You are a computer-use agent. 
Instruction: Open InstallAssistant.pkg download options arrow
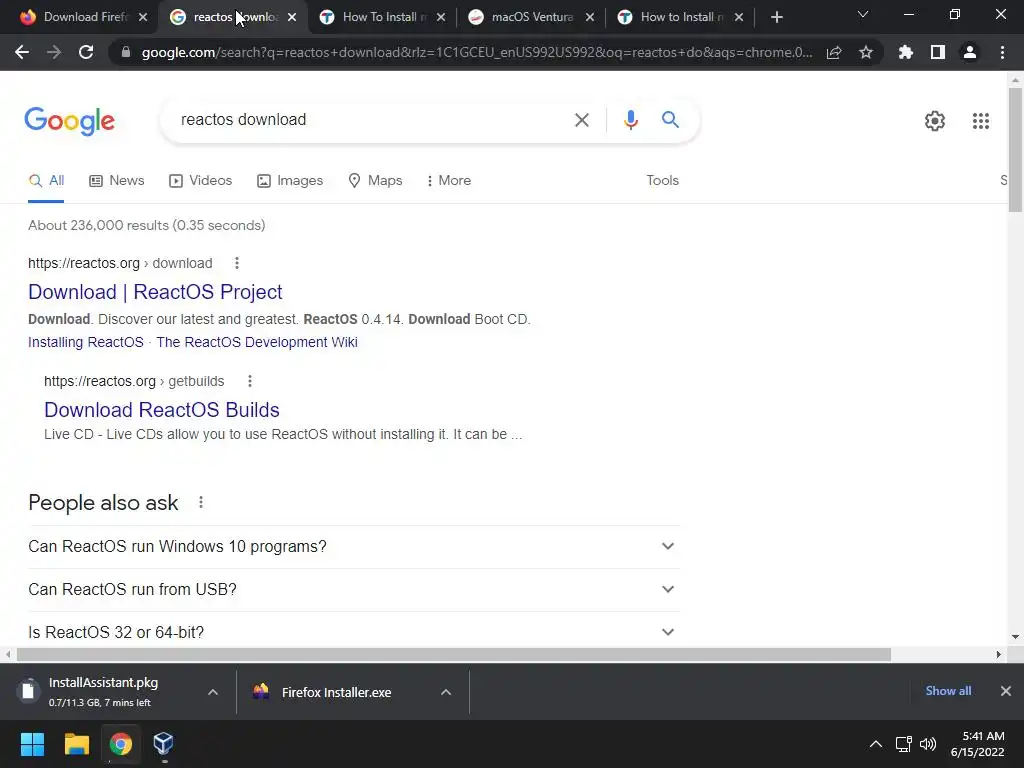point(213,692)
